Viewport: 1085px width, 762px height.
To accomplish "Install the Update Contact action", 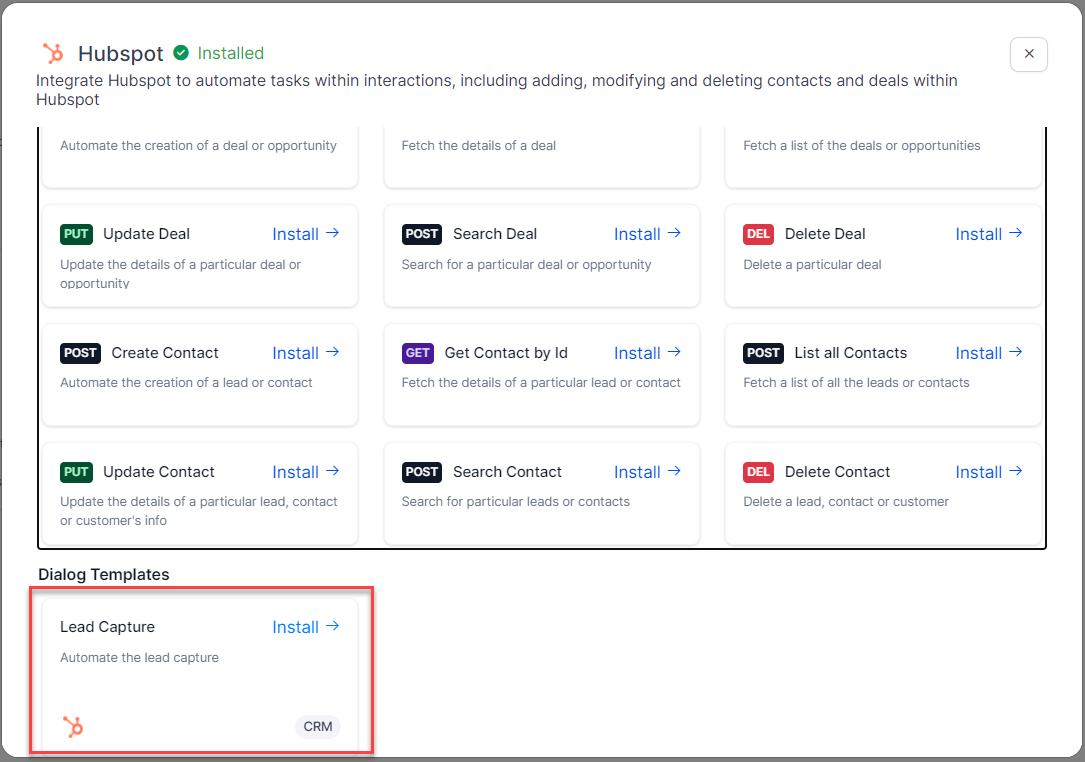I will pyautogui.click(x=306, y=472).
